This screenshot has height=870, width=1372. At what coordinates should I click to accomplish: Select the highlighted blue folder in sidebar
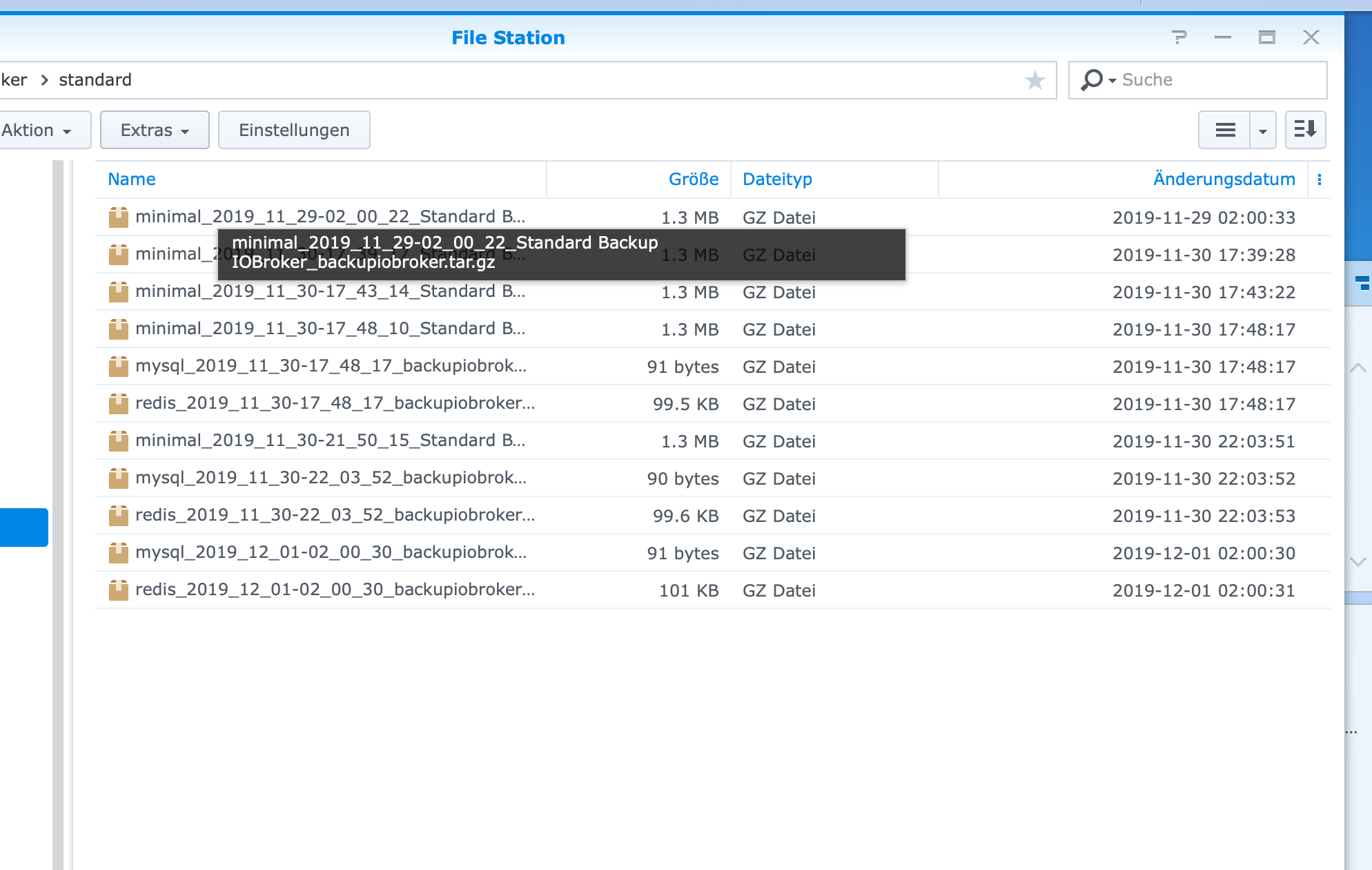pyautogui.click(x=24, y=528)
